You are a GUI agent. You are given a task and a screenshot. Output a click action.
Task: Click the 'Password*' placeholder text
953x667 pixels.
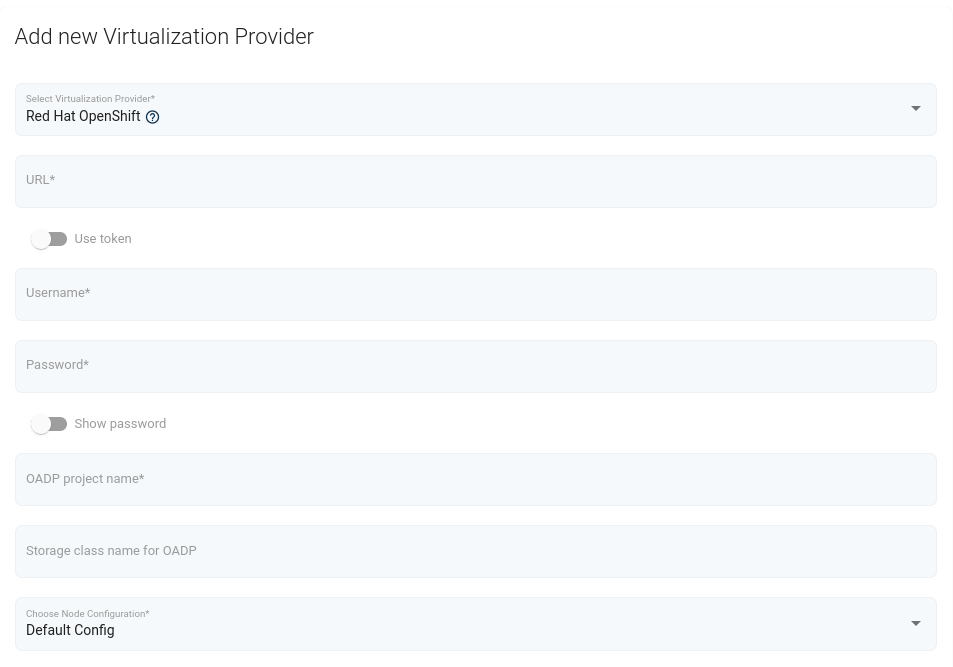(57, 365)
